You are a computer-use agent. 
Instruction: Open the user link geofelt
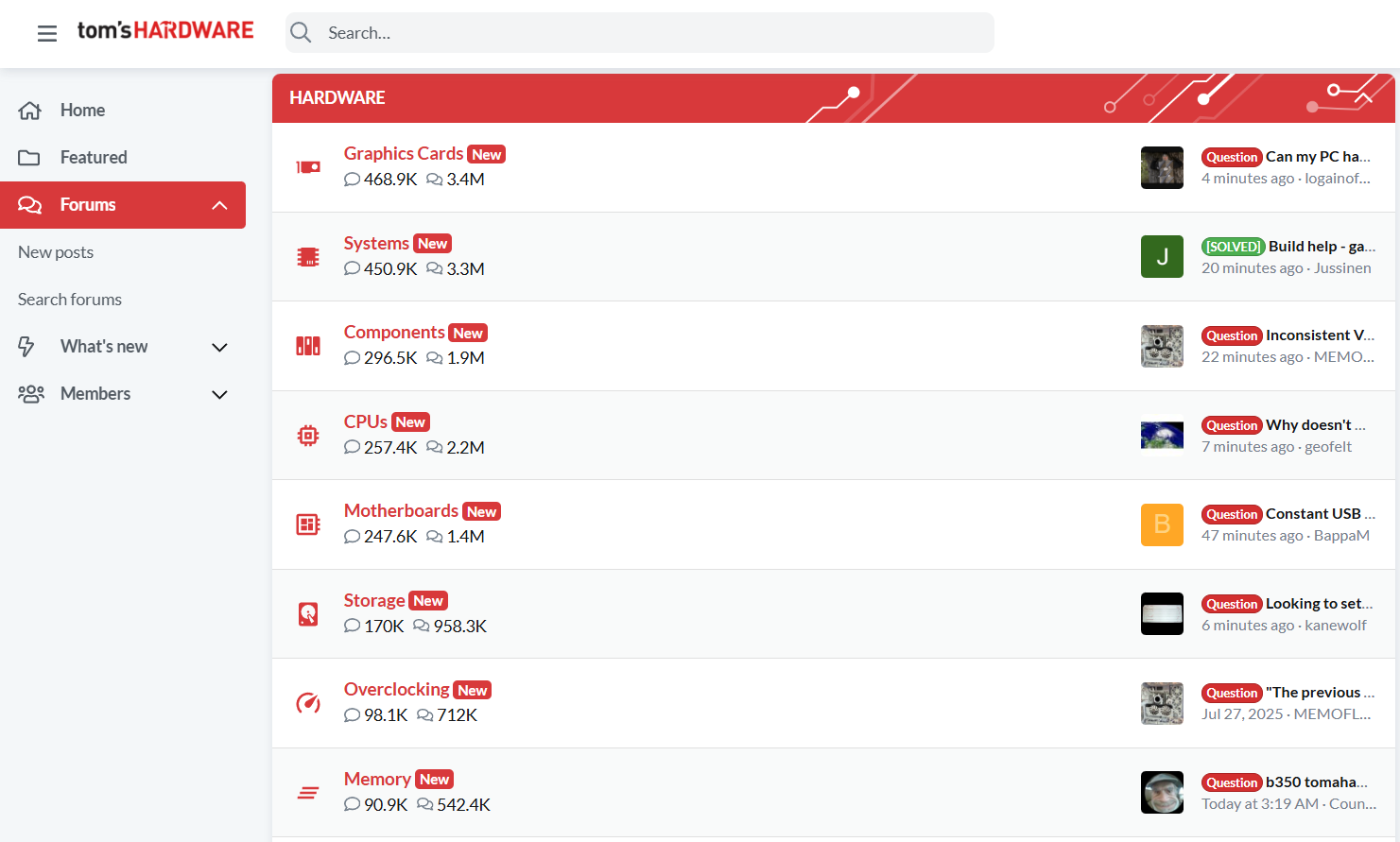click(x=1328, y=447)
